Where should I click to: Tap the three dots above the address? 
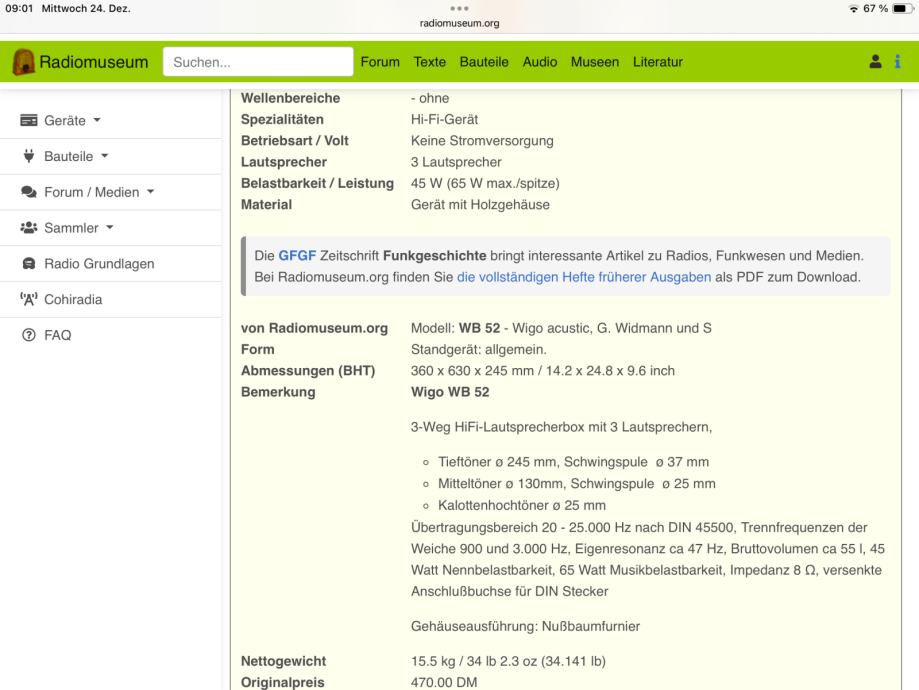point(460,8)
